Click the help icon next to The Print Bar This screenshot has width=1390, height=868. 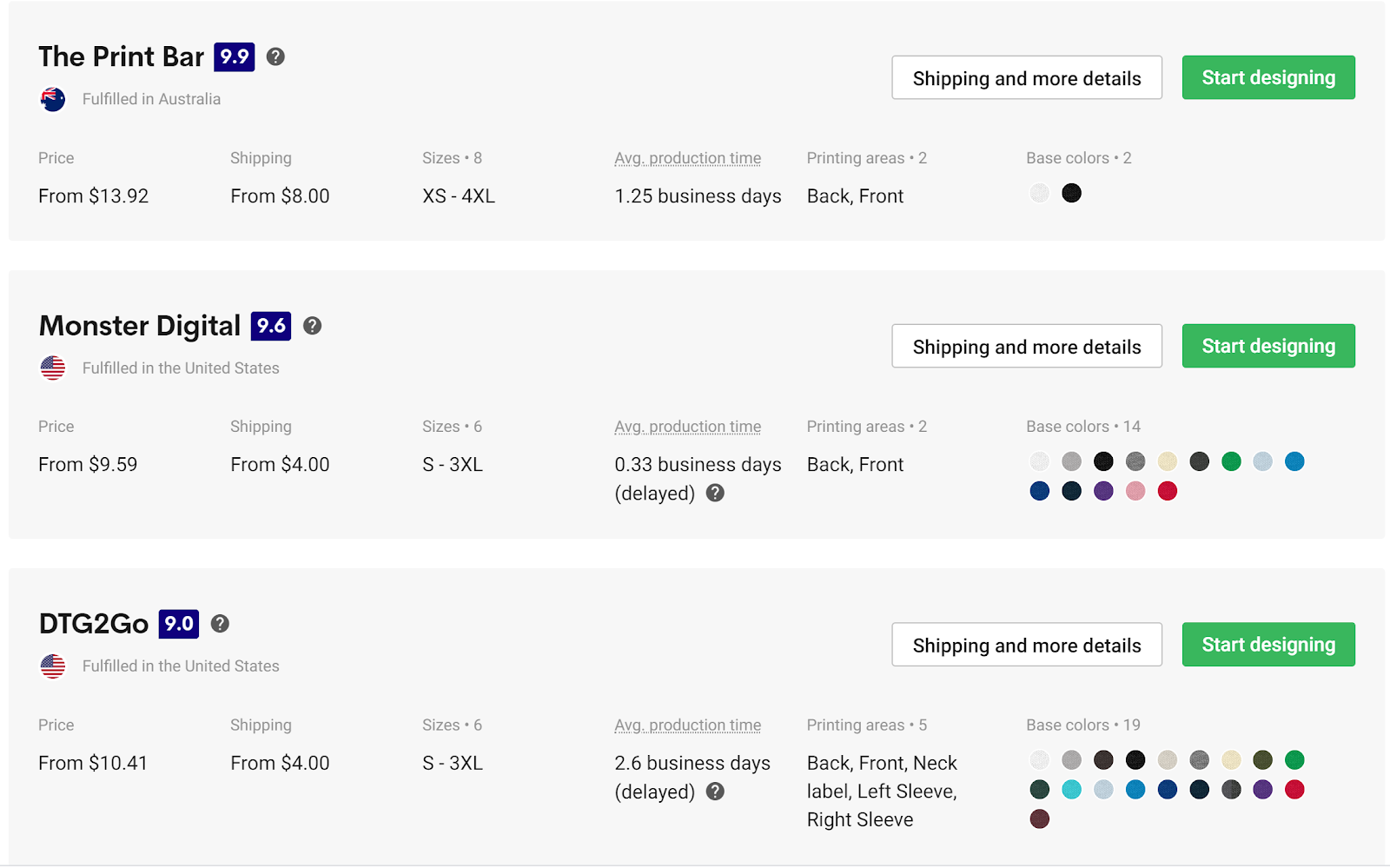tap(275, 56)
